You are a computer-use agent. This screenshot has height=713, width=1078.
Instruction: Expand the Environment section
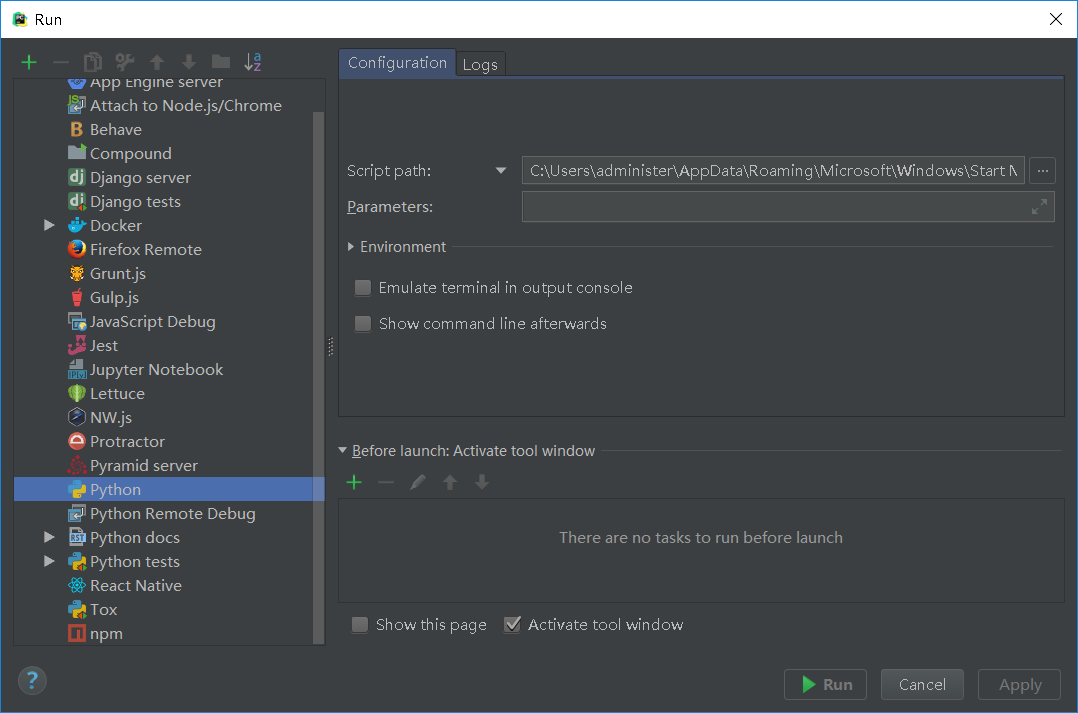[x=351, y=247]
